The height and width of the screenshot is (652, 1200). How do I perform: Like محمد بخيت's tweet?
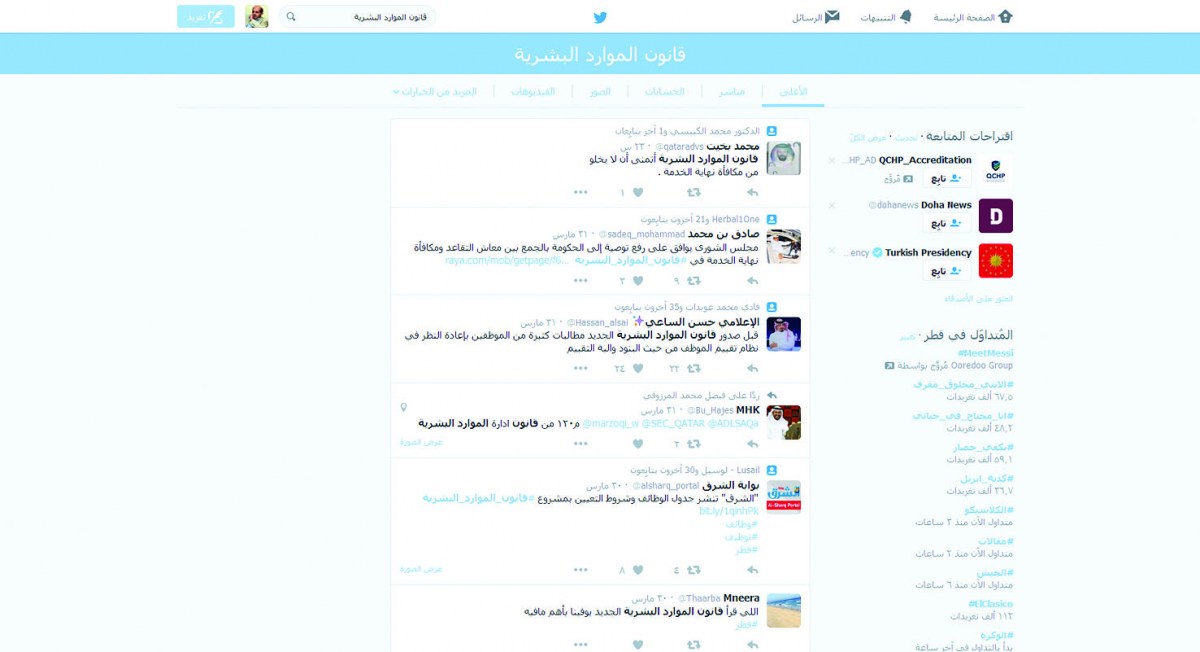(637, 192)
